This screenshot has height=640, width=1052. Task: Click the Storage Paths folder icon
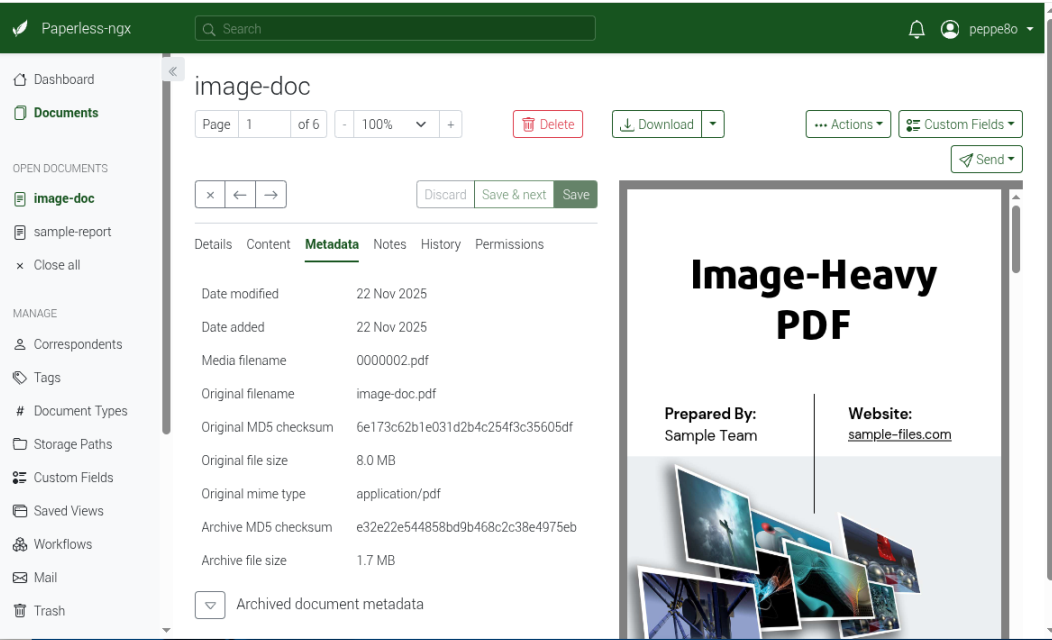[x=22, y=444]
